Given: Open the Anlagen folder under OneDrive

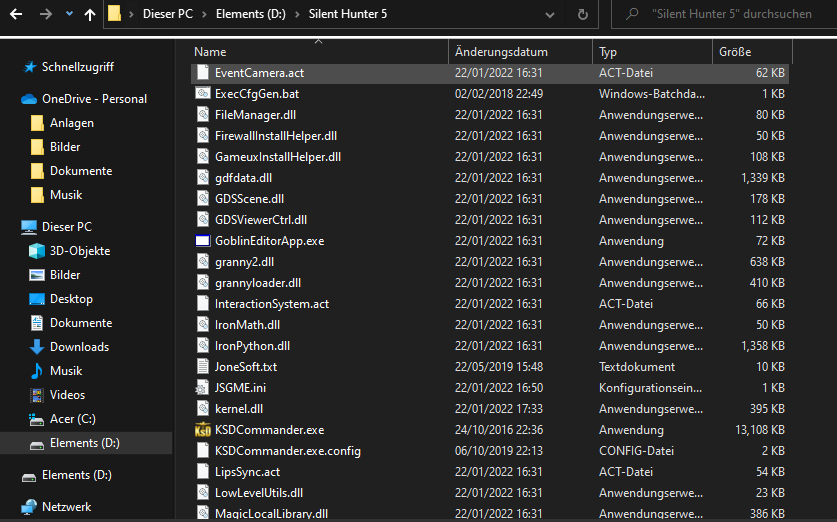Looking at the screenshot, I should coord(72,123).
